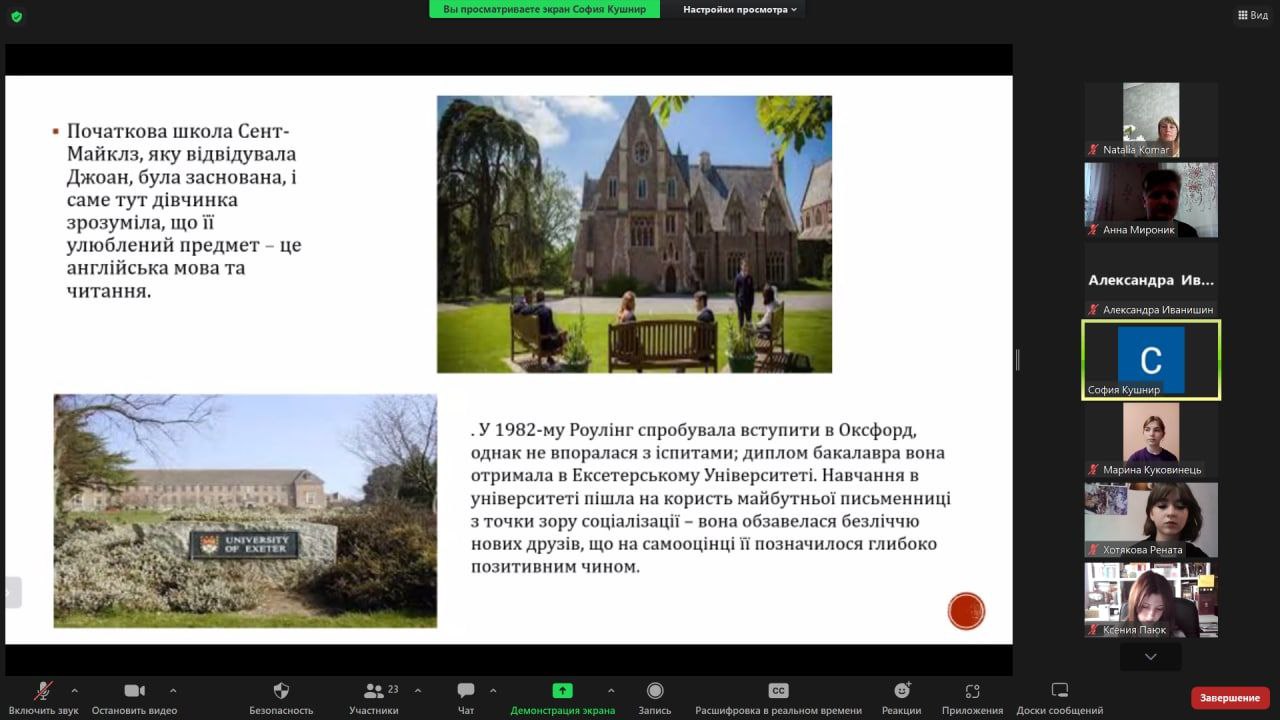Click green encryption shield icon
Viewport: 1280px width, 720px height.
point(16,16)
